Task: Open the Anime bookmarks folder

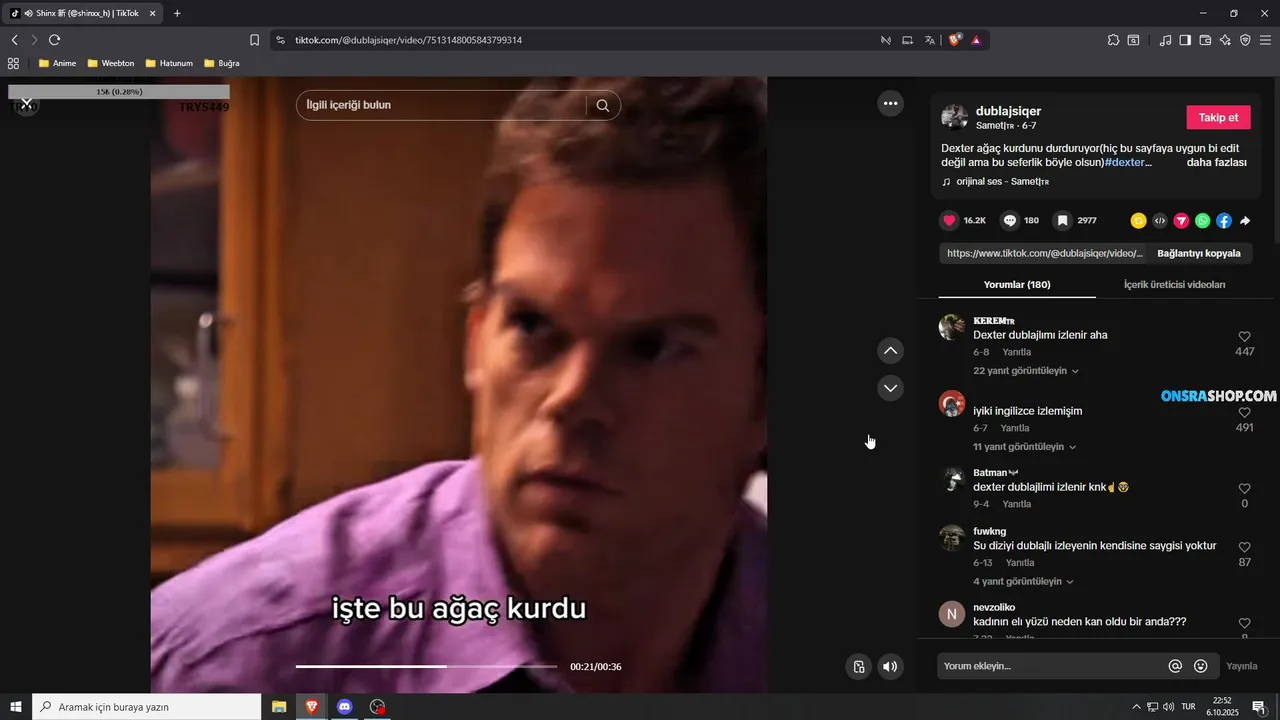Action: point(57,63)
